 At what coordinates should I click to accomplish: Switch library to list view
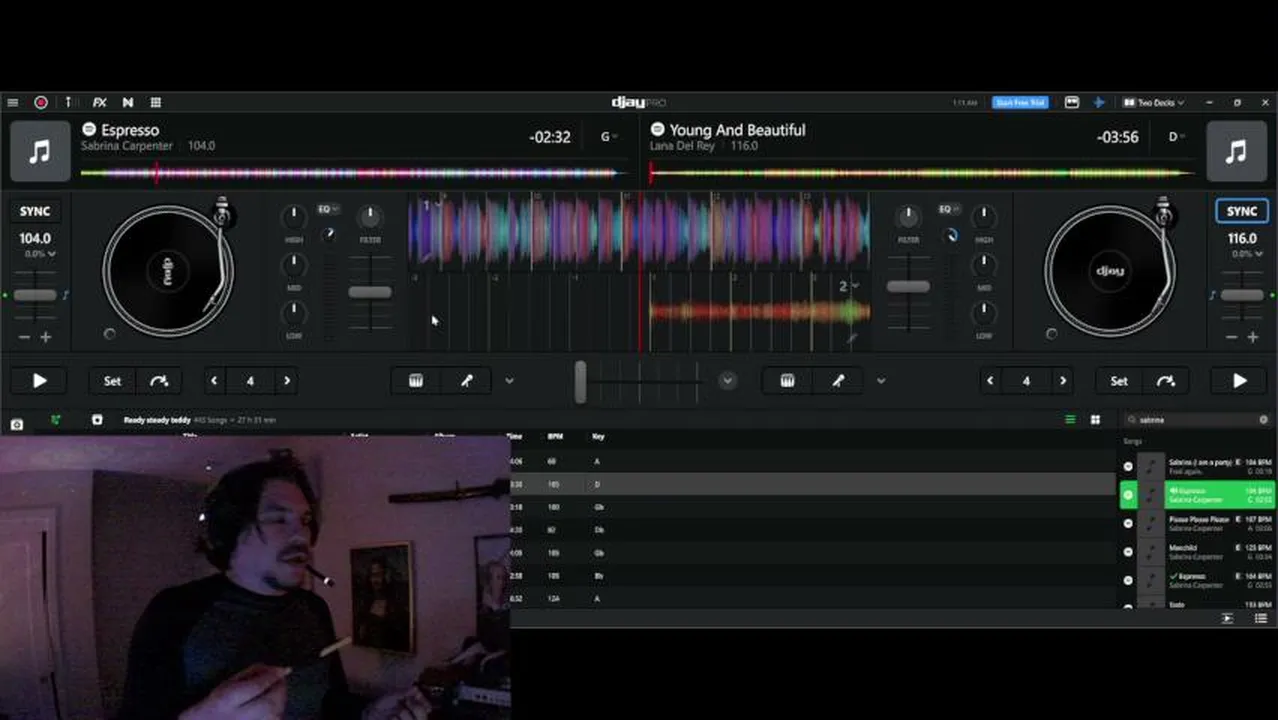click(1070, 420)
